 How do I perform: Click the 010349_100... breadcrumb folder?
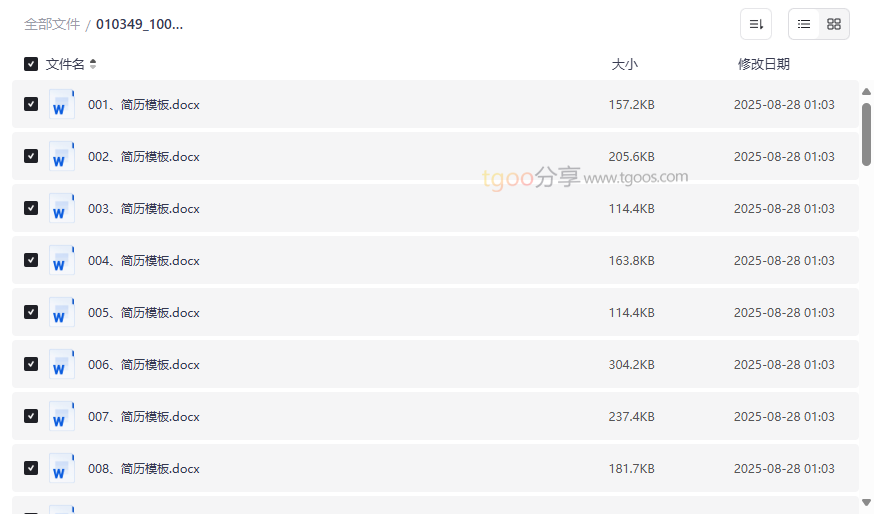(x=139, y=24)
